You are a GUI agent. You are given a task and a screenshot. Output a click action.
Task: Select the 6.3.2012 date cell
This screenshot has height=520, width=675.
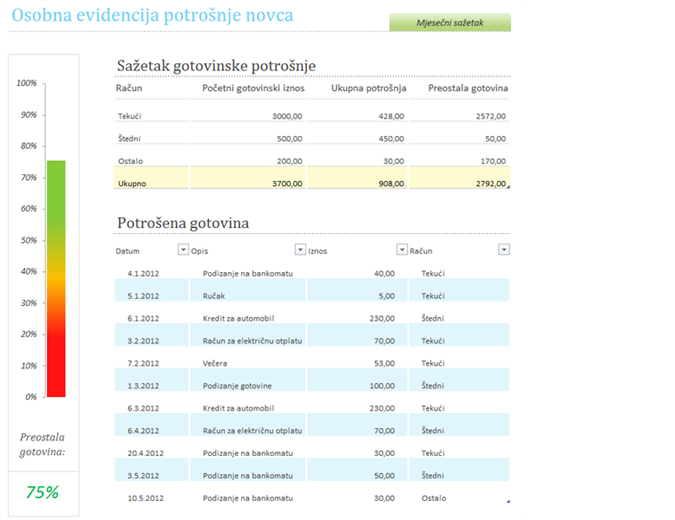pos(143,408)
